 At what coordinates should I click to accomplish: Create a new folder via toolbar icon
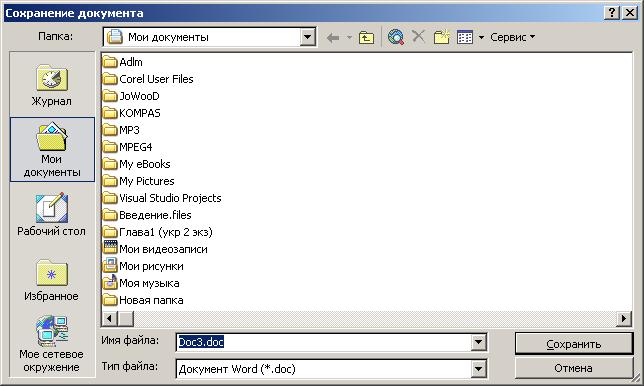(x=442, y=37)
